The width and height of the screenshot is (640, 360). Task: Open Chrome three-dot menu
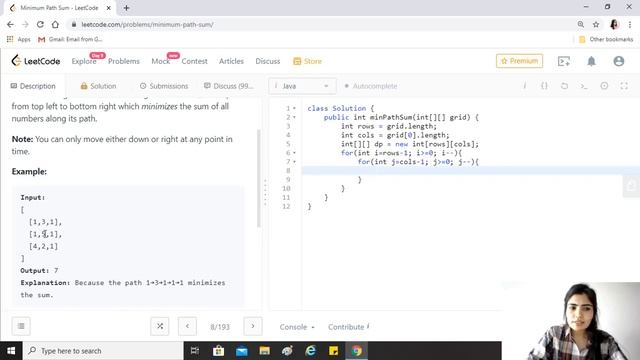click(x=630, y=24)
